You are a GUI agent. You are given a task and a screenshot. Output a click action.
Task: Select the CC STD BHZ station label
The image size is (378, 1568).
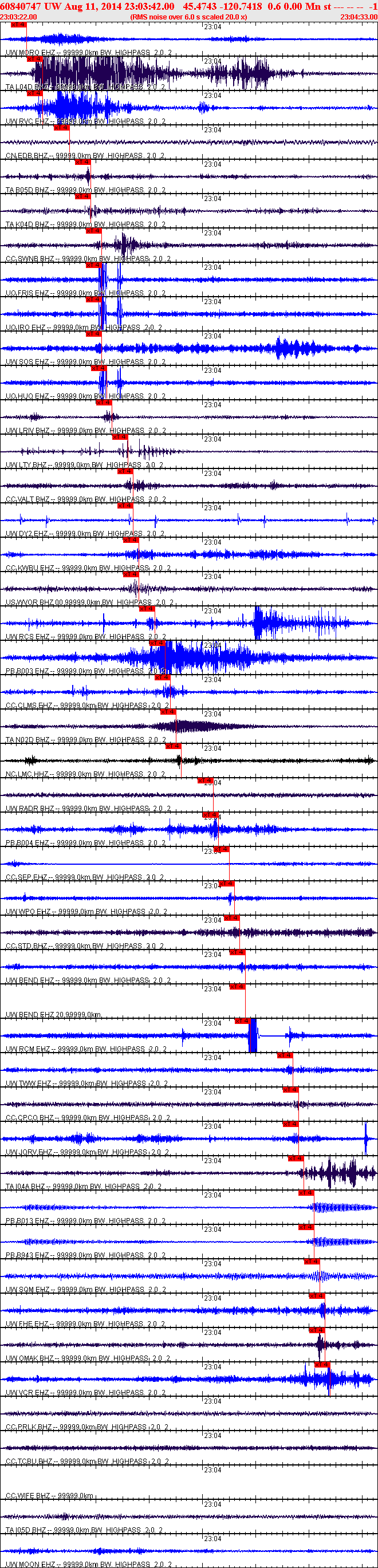click(85, 947)
